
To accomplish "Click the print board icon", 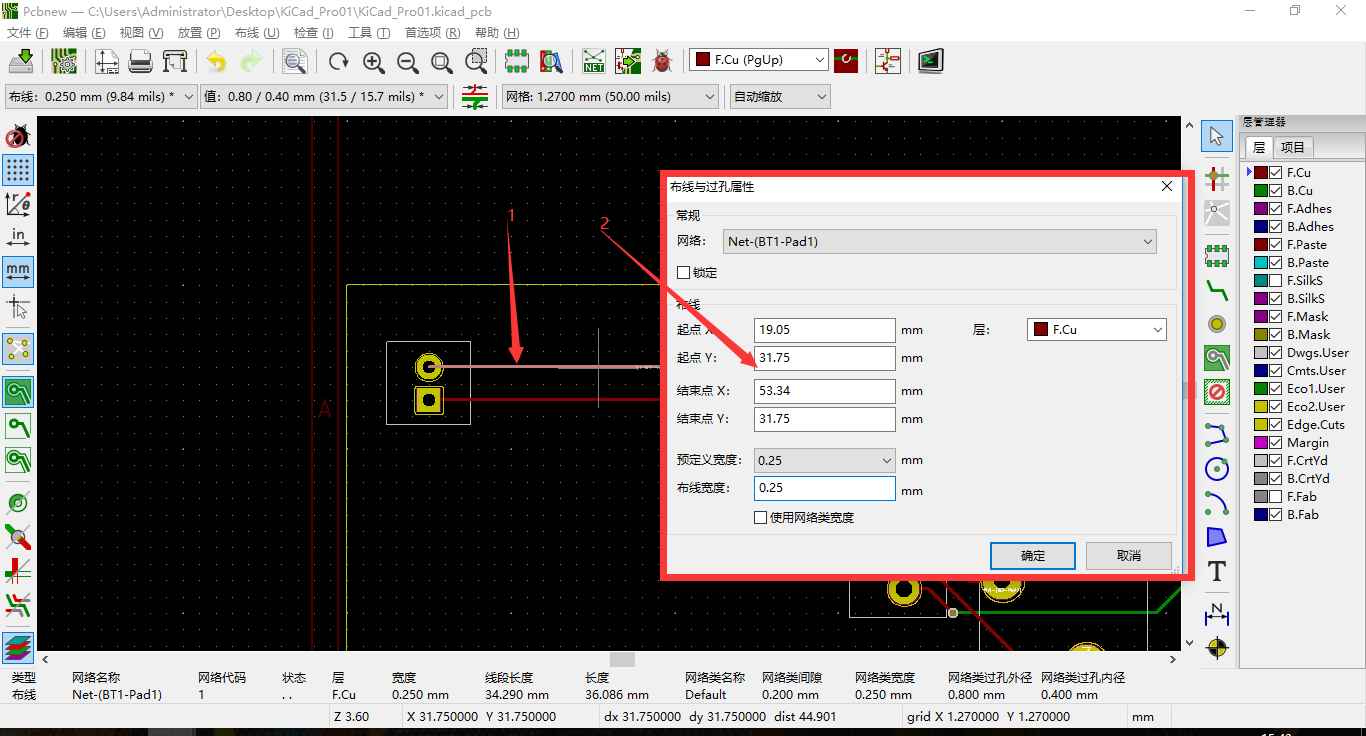I will click(x=141, y=62).
